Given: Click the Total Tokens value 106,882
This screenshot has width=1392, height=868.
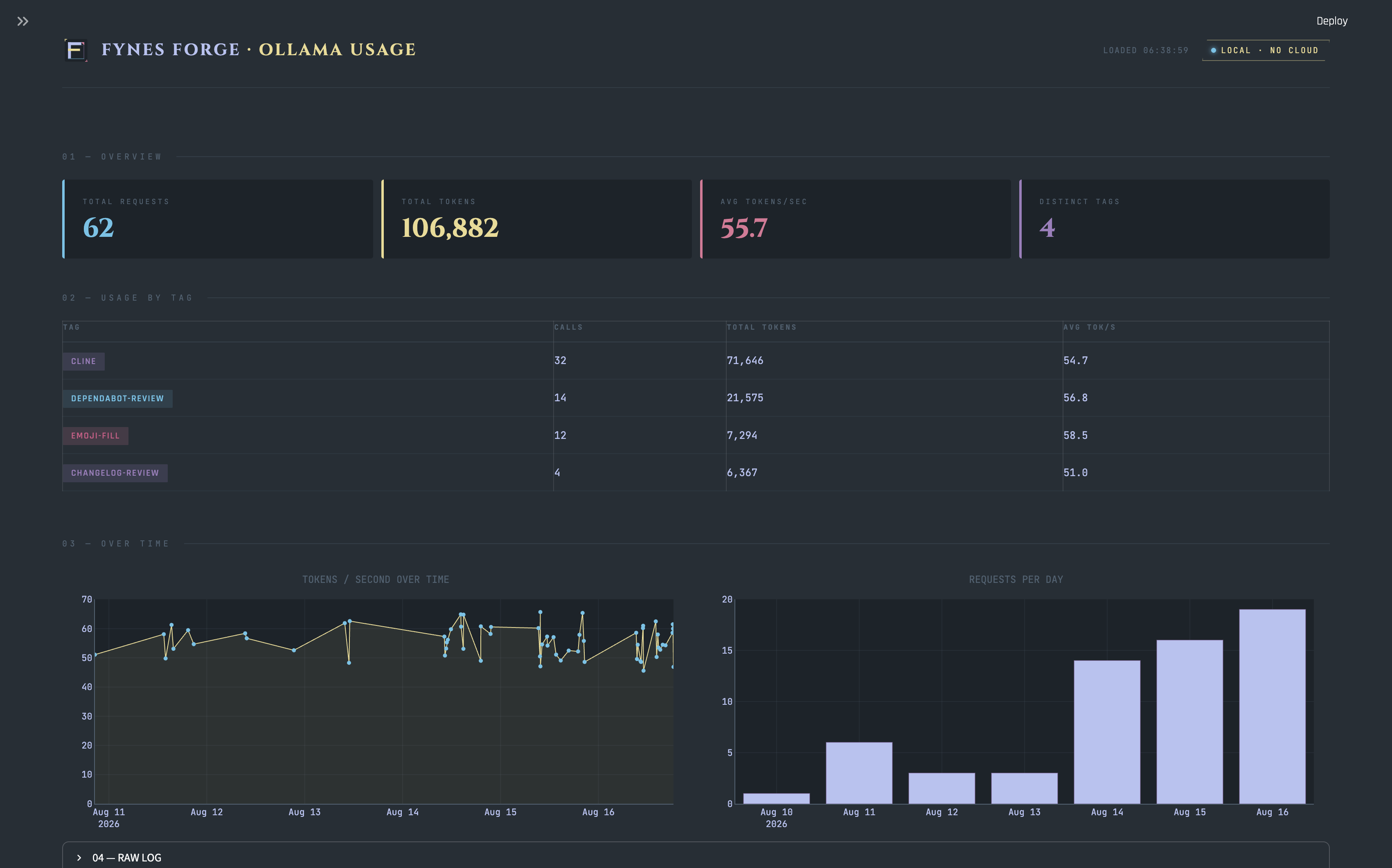Looking at the screenshot, I should click(450, 228).
